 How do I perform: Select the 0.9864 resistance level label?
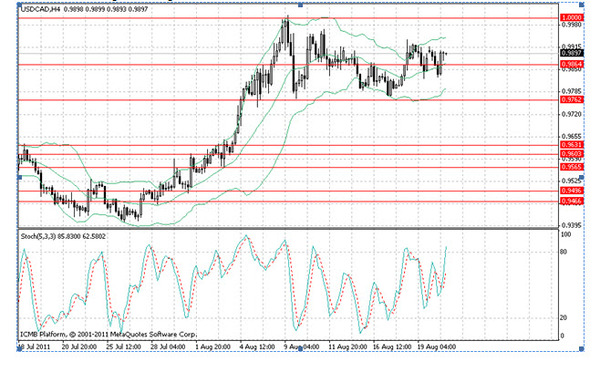(572, 64)
